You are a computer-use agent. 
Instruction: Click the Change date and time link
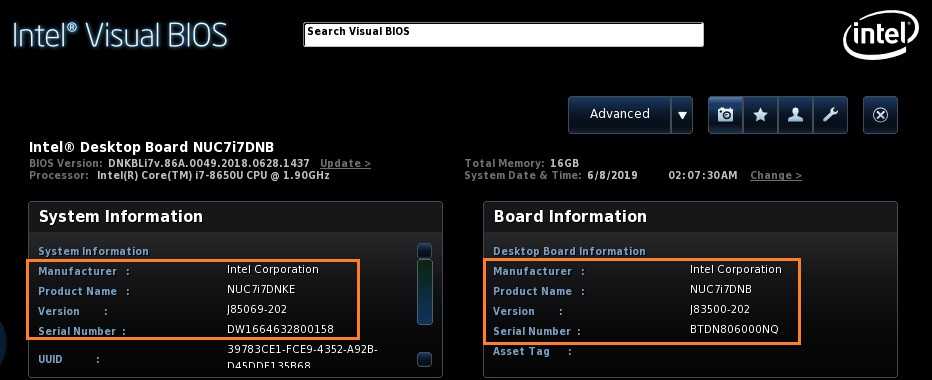(x=776, y=175)
